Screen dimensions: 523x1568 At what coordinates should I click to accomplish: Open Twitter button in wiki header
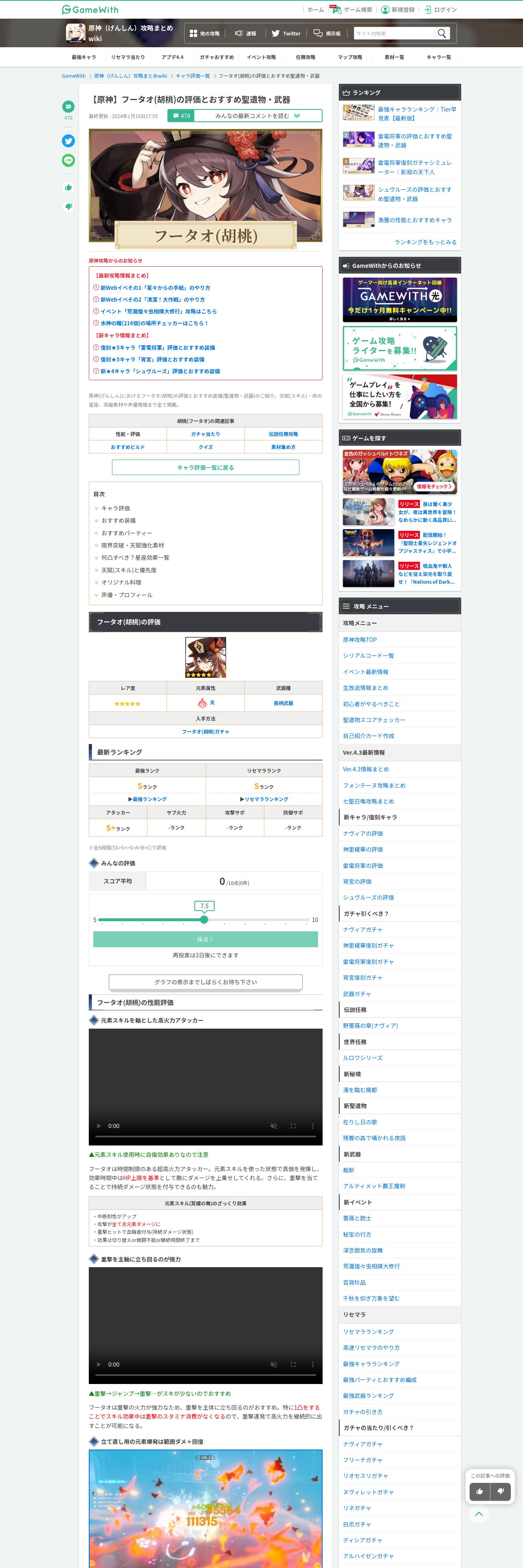coord(286,33)
